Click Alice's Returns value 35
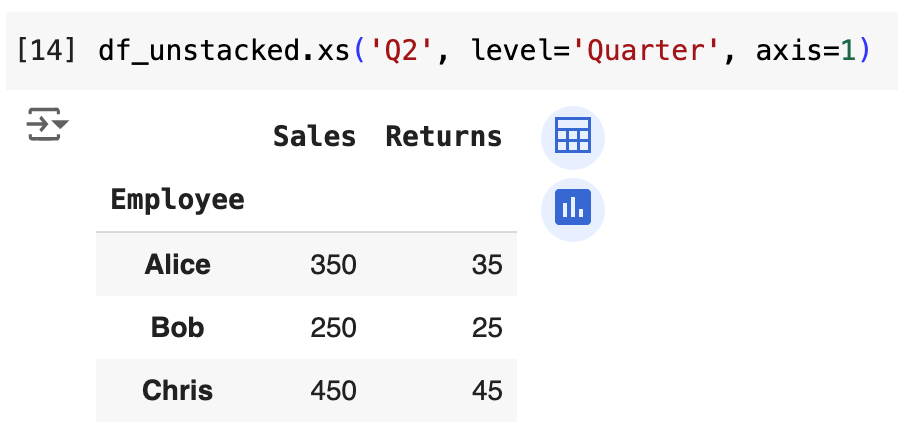The image size is (898, 438). coord(487,265)
